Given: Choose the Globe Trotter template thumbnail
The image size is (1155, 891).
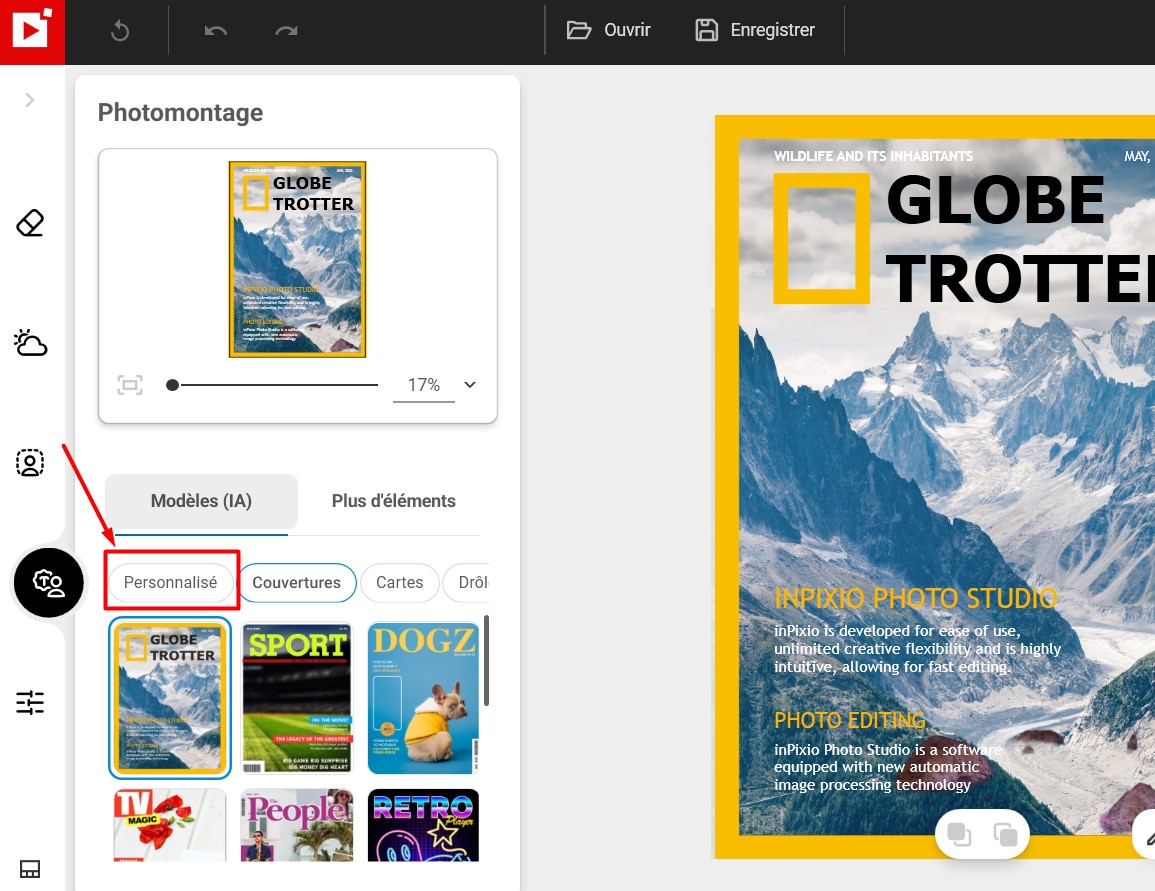Looking at the screenshot, I should click(170, 697).
